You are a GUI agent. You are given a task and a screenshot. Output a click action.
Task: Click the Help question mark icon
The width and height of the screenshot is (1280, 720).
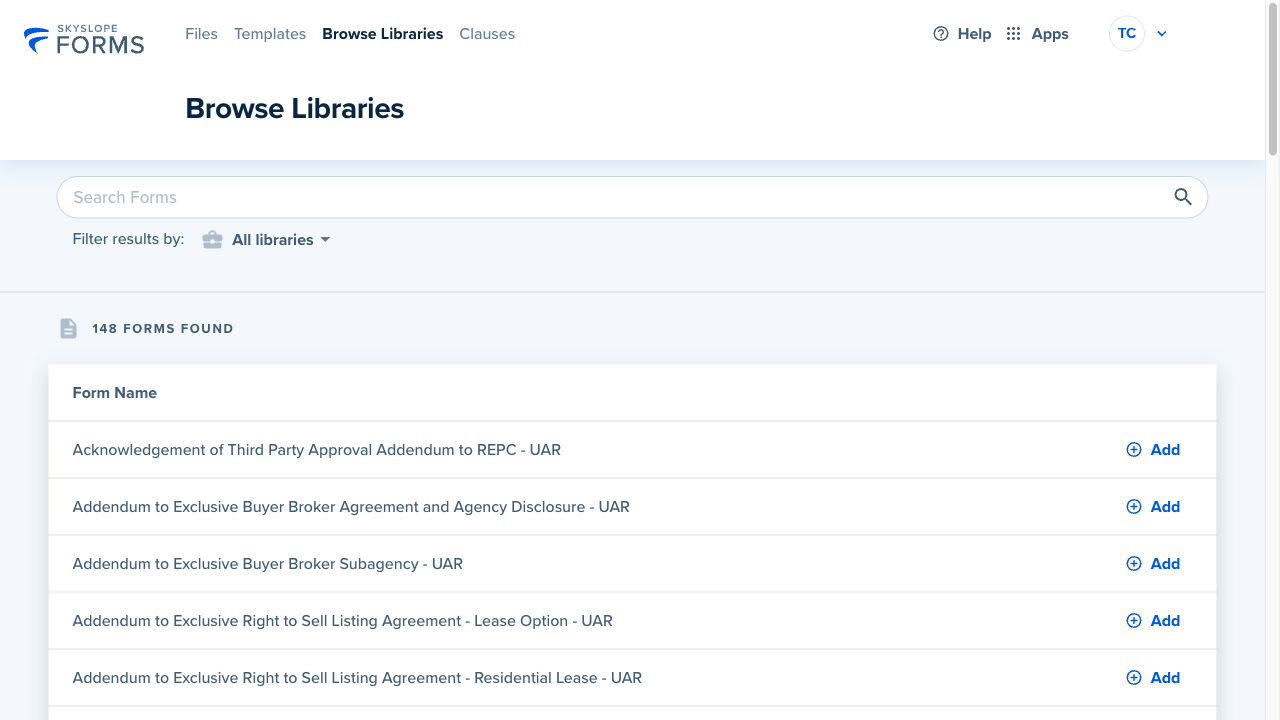coord(940,34)
